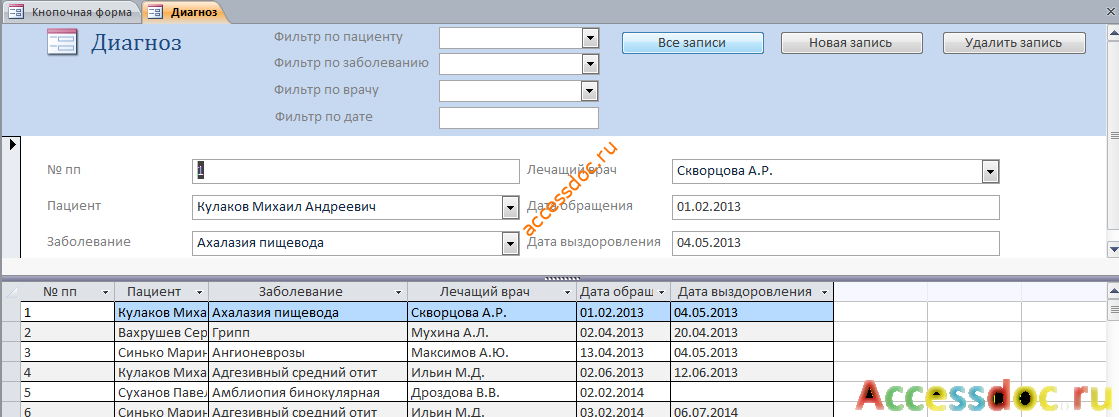Click the Новая запись button
Viewport: 1119px width, 417px height.
point(851,43)
